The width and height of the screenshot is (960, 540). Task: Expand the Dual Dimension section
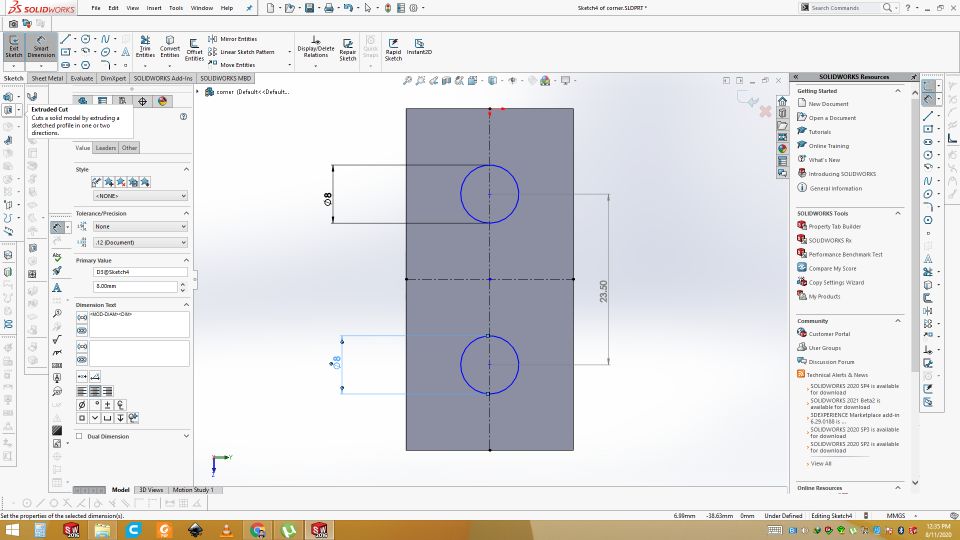[x=186, y=436]
